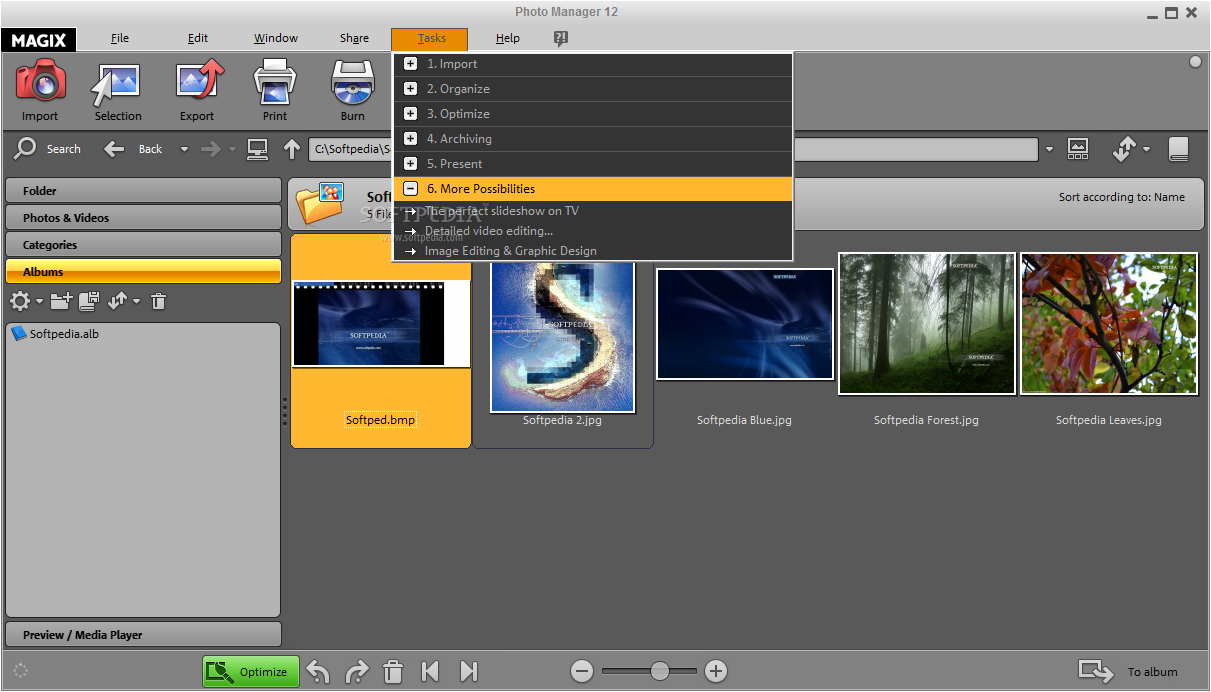The image size is (1211, 692).
Task: Select The perfect slideshow on TV
Action: (501, 211)
